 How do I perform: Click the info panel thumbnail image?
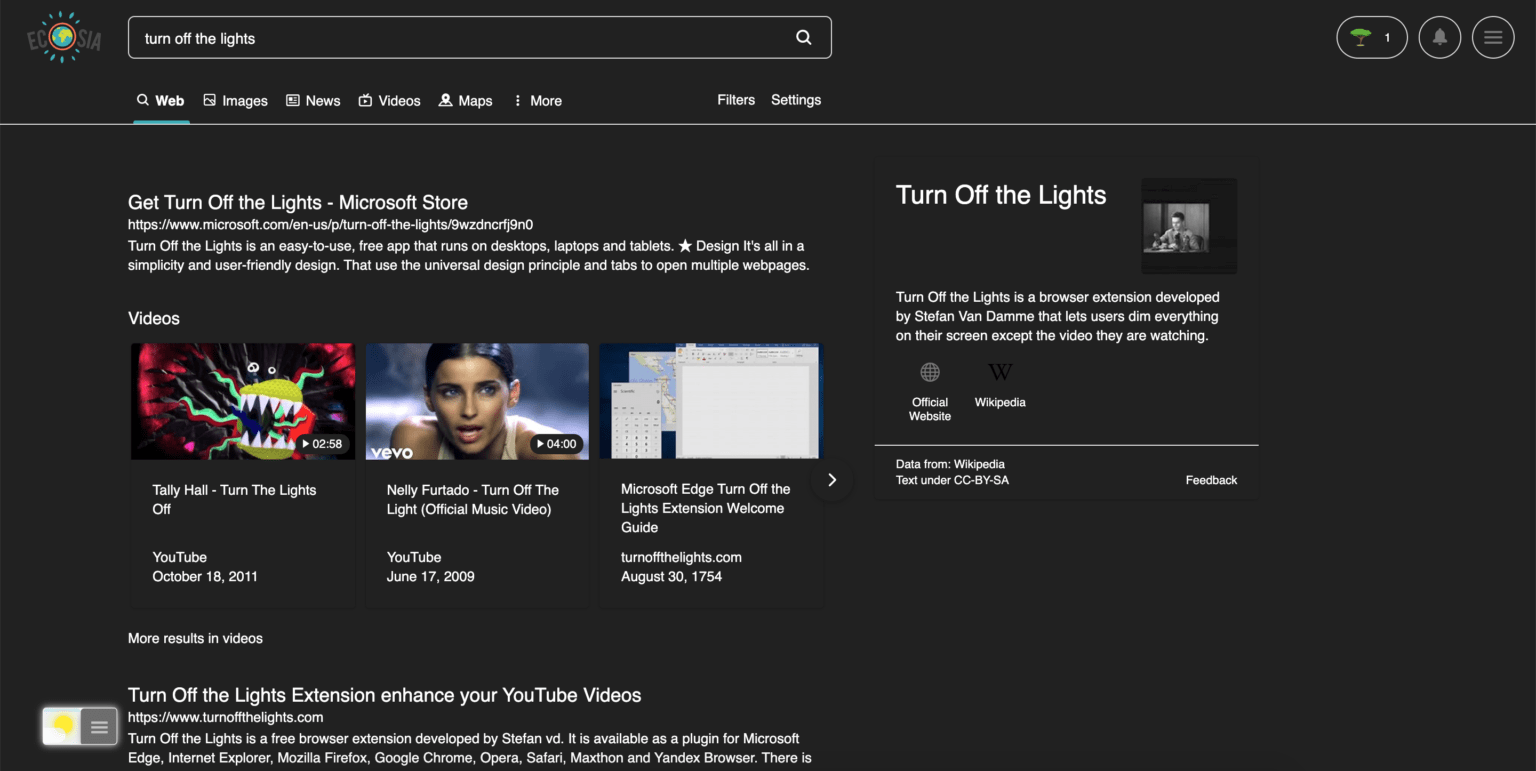point(1189,226)
